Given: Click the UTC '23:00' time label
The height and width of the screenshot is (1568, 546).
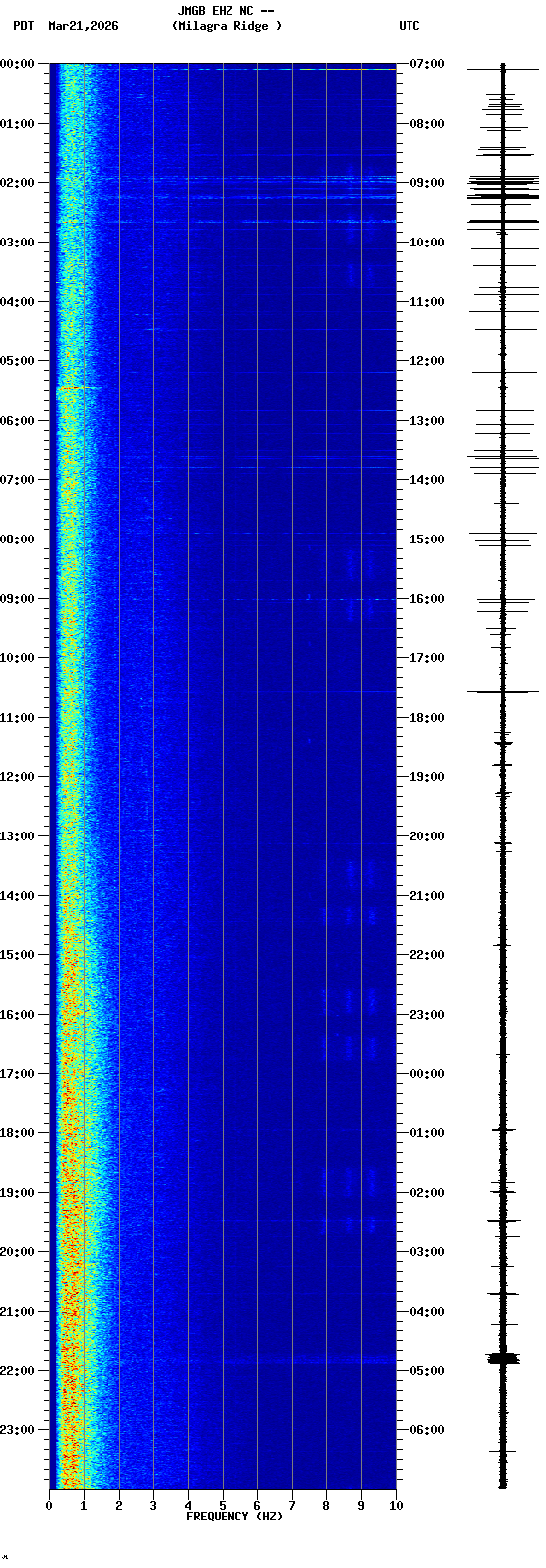Looking at the screenshot, I should [x=427, y=1015].
